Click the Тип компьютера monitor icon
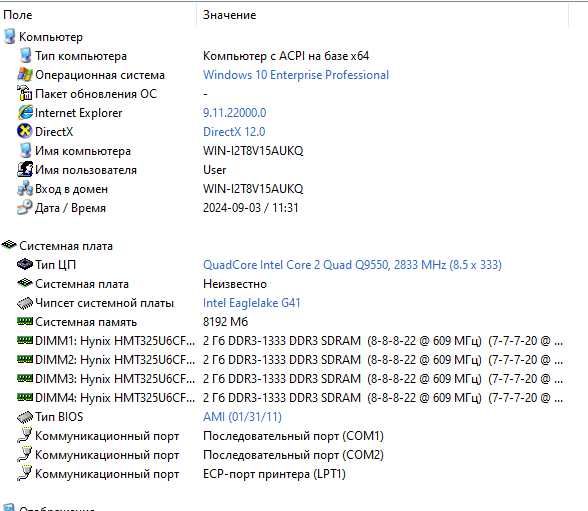This screenshot has height=511, width=588. (x=25, y=56)
